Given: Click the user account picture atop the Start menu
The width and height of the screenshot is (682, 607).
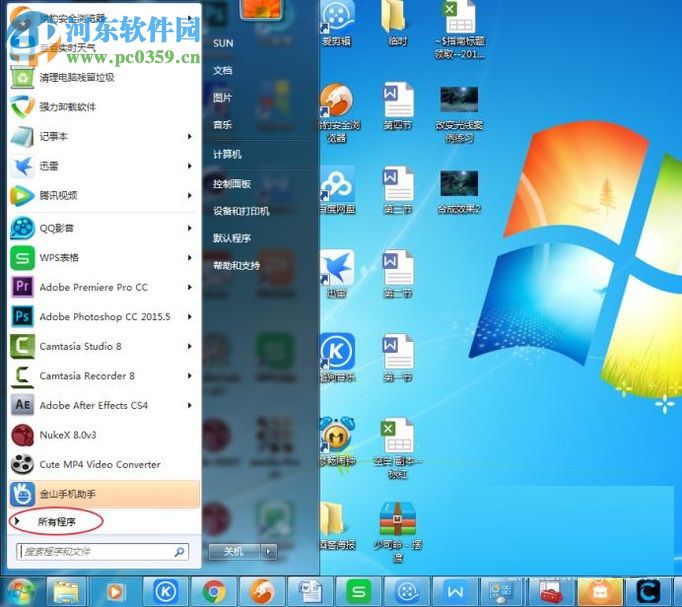Looking at the screenshot, I should click(x=262, y=9).
